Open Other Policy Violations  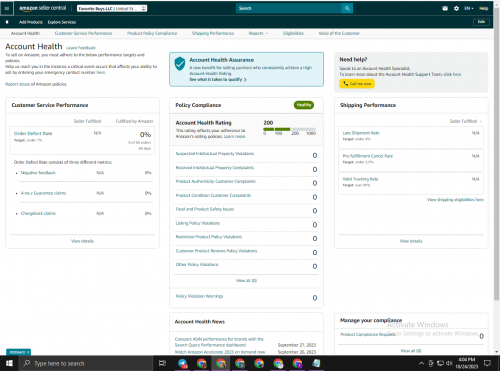pos(197,264)
